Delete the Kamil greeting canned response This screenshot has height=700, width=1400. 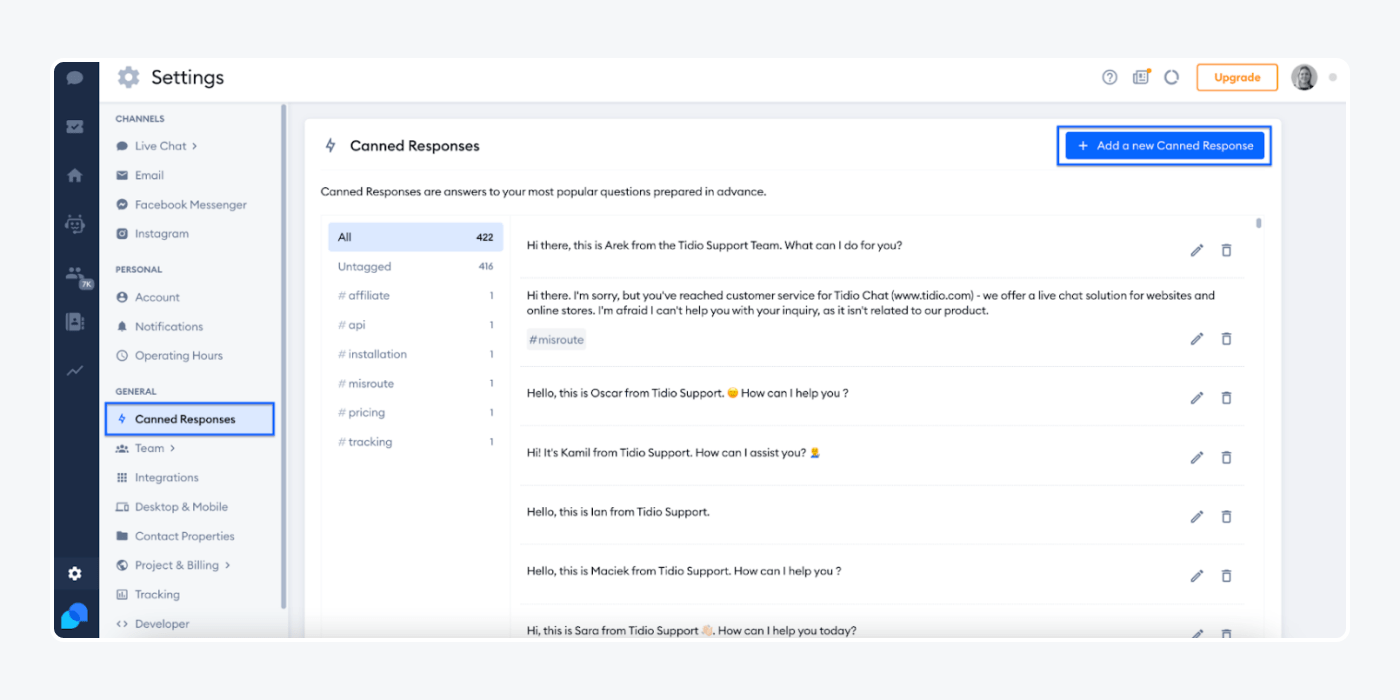point(1226,457)
